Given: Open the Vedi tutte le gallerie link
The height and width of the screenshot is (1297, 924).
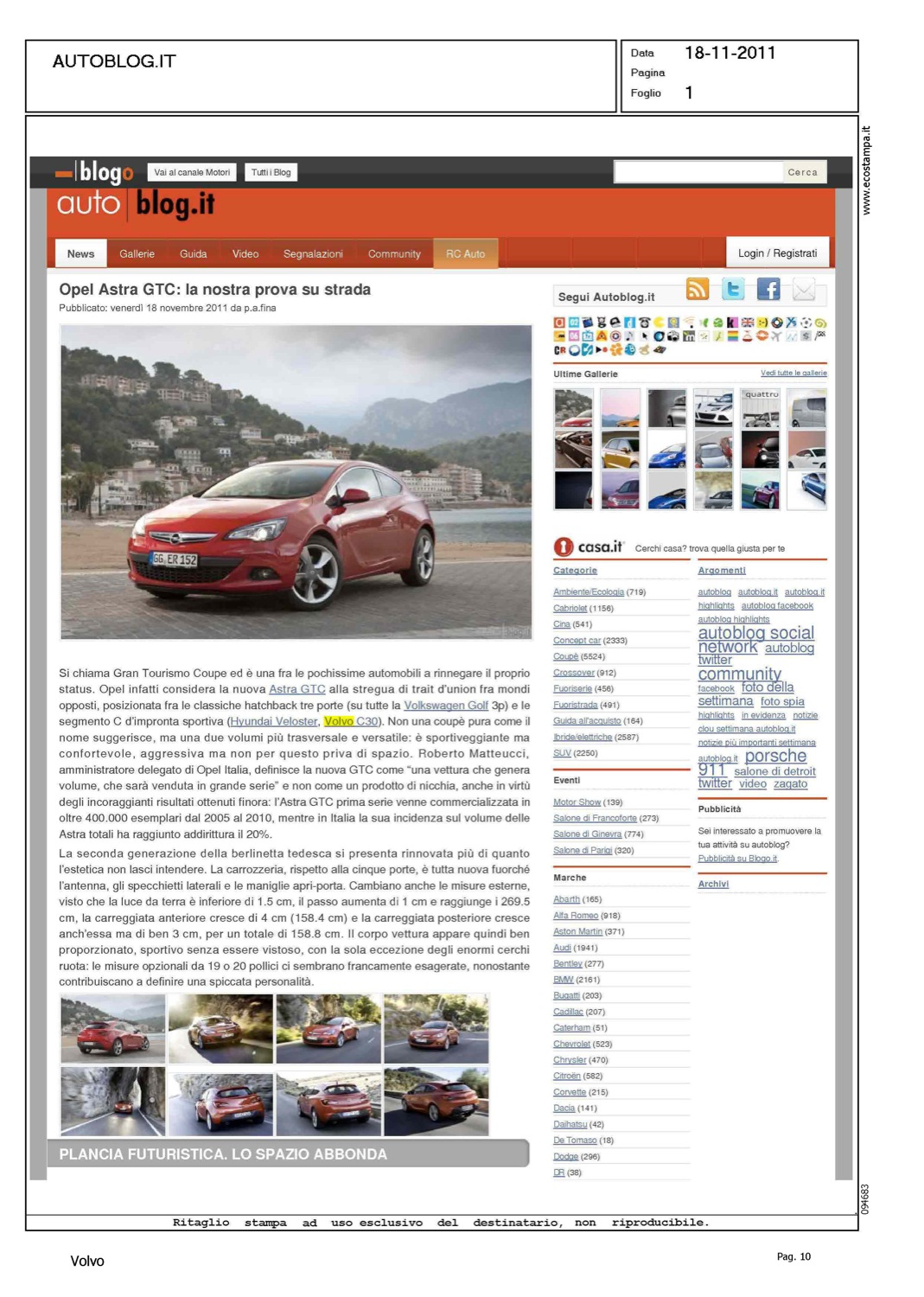Looking at the screenshot, I should click(x=793, y=374).
